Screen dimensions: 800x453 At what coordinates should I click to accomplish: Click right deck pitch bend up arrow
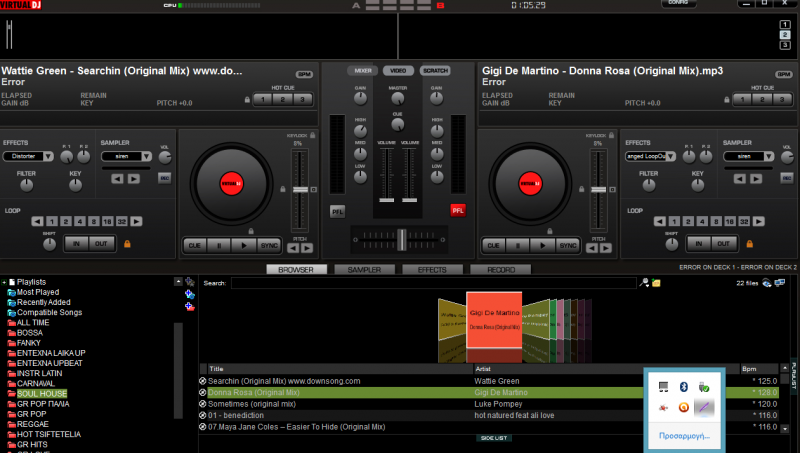[606, 248]
